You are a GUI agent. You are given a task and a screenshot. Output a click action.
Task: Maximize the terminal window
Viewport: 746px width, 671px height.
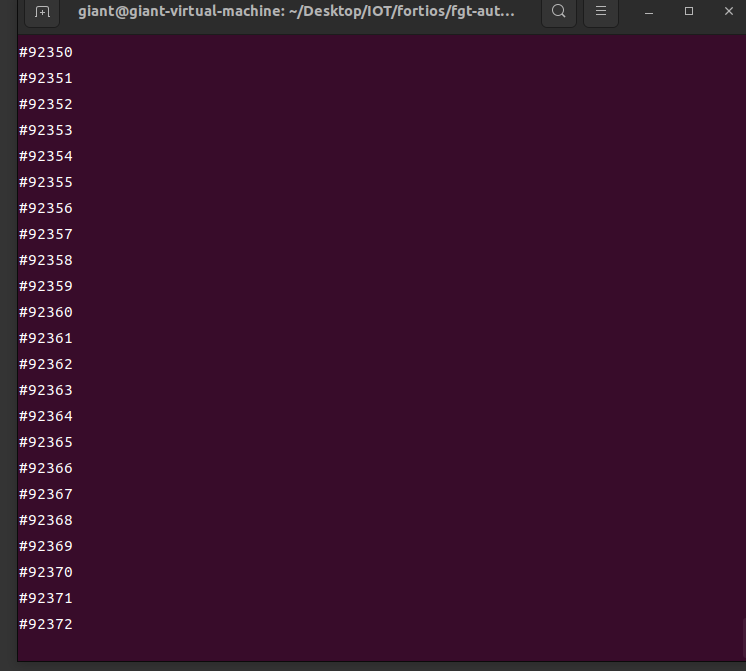(x=689, y=11)
